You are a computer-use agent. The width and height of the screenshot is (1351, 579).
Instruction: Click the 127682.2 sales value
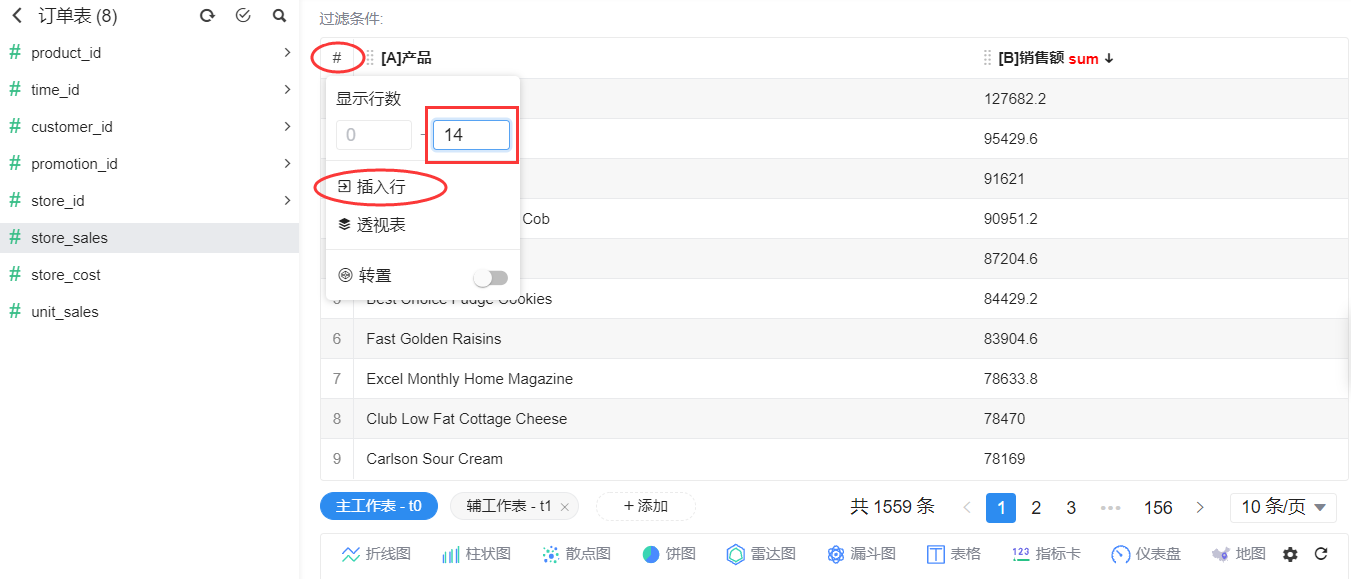pos(1014,99)
